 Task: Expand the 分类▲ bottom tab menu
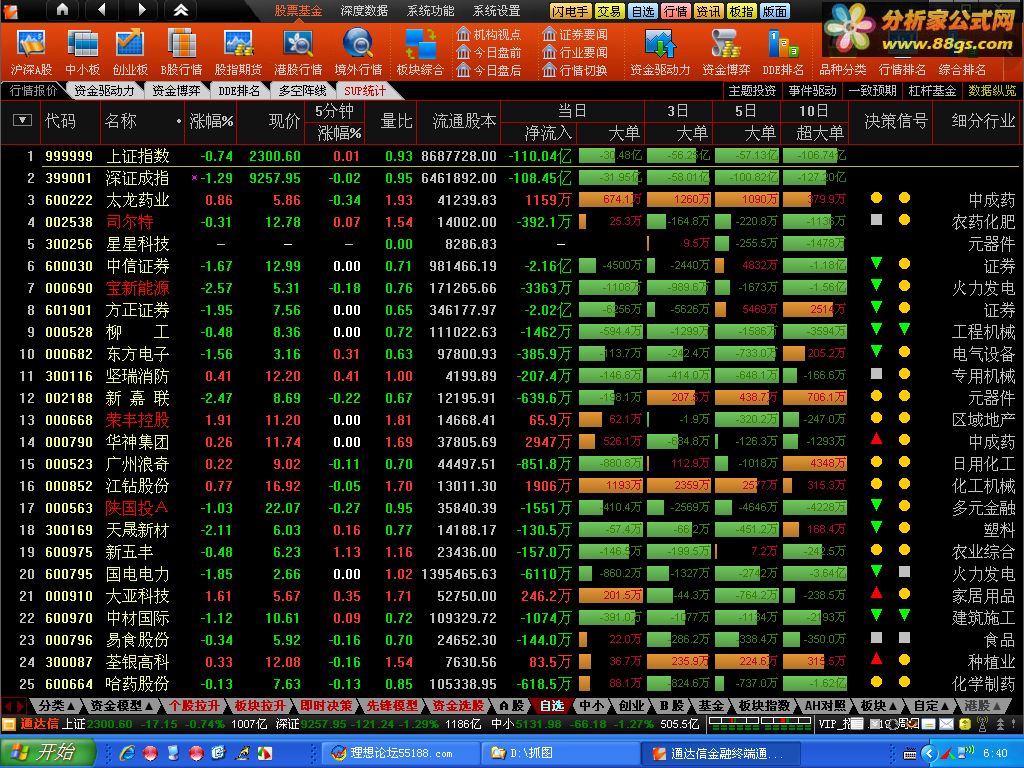[57, 706]
